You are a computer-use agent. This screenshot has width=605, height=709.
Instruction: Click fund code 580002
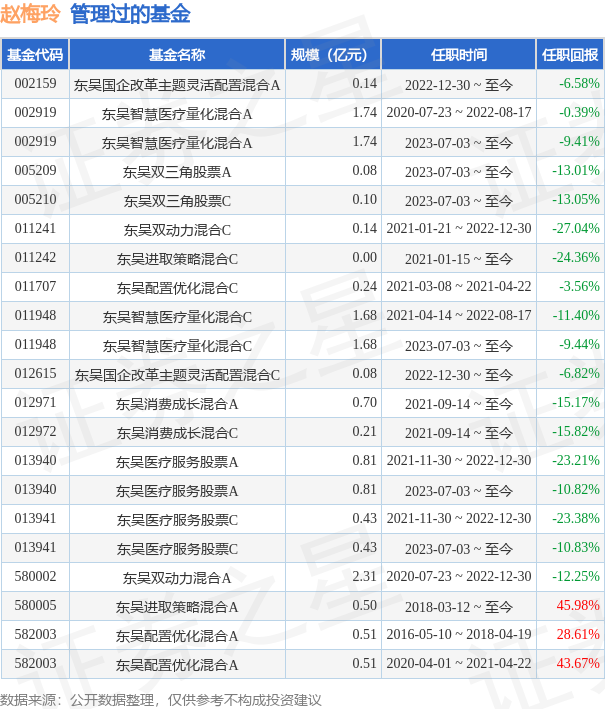35,576
